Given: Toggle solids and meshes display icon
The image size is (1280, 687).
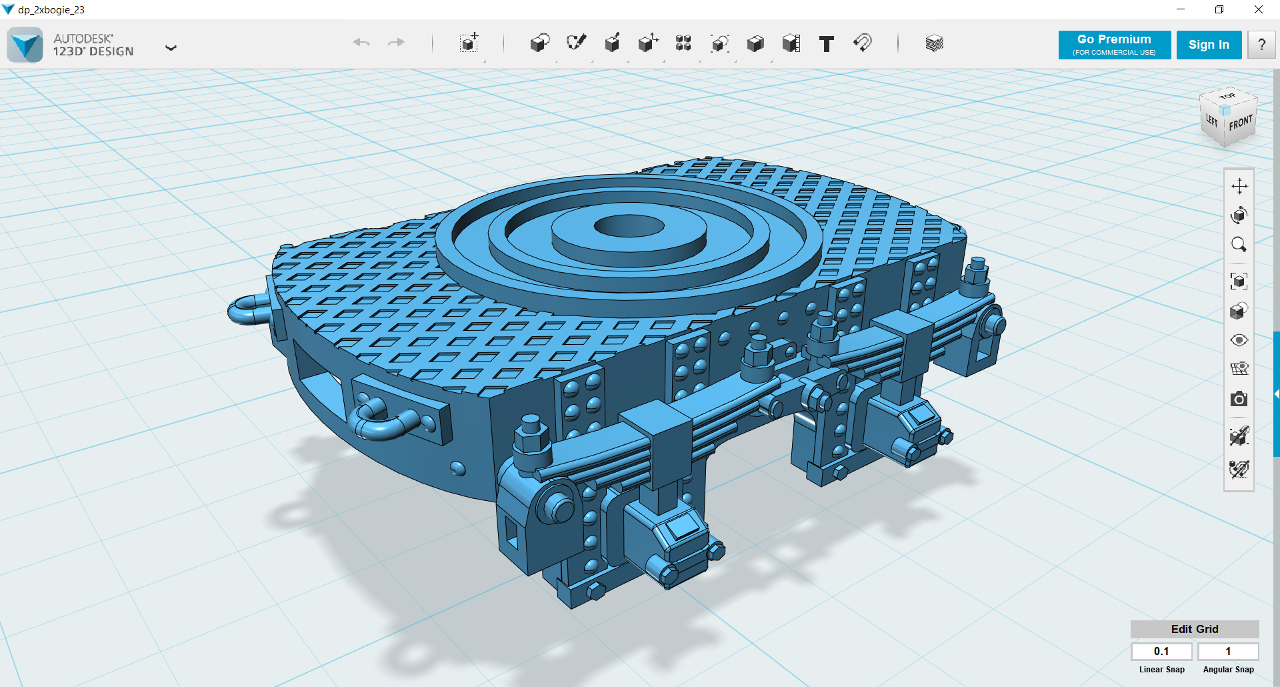Looking at the screenshot, I should 1239,436.
